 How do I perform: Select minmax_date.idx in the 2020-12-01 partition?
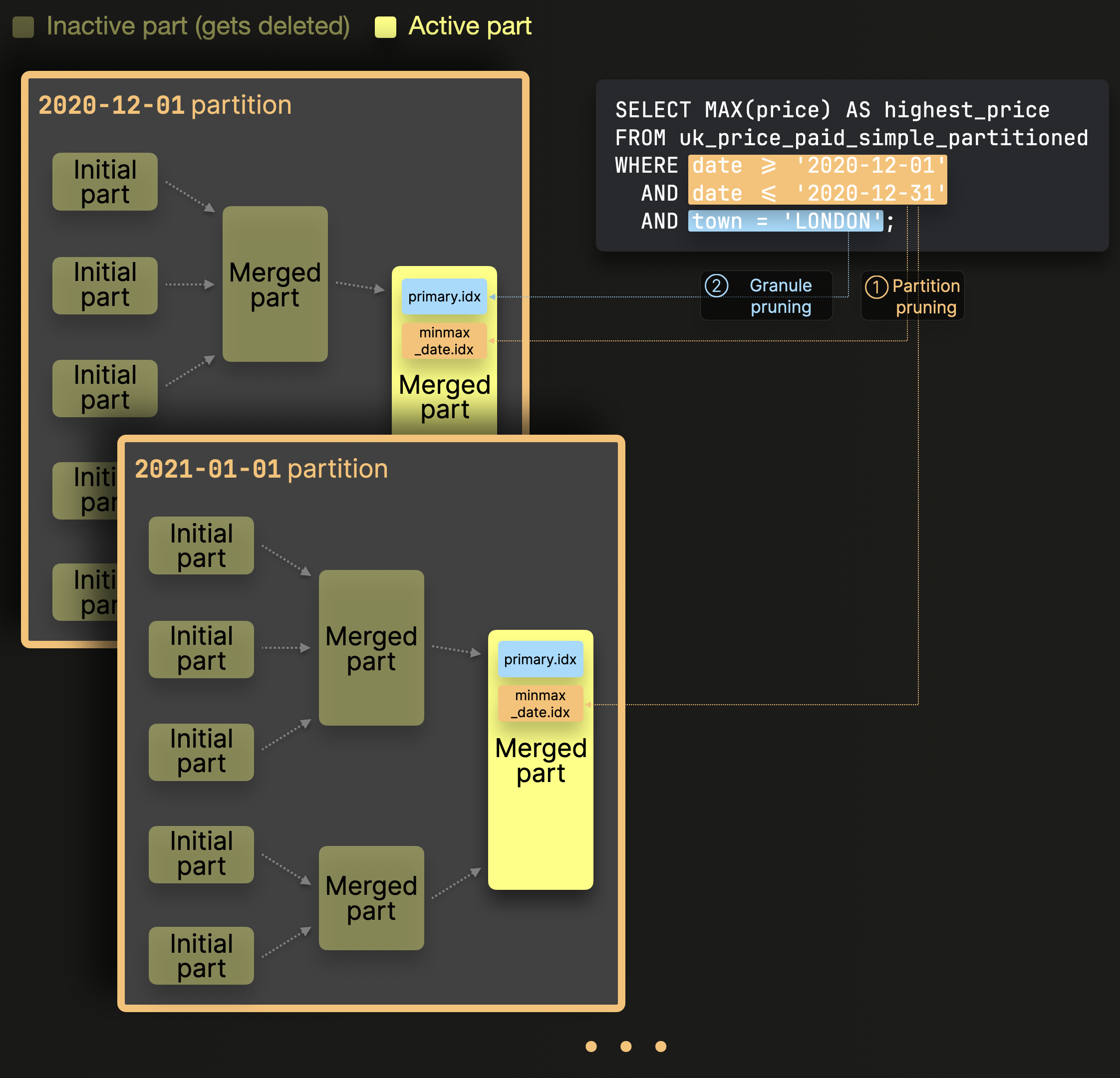pyautogui.click(x=444, y=341)
